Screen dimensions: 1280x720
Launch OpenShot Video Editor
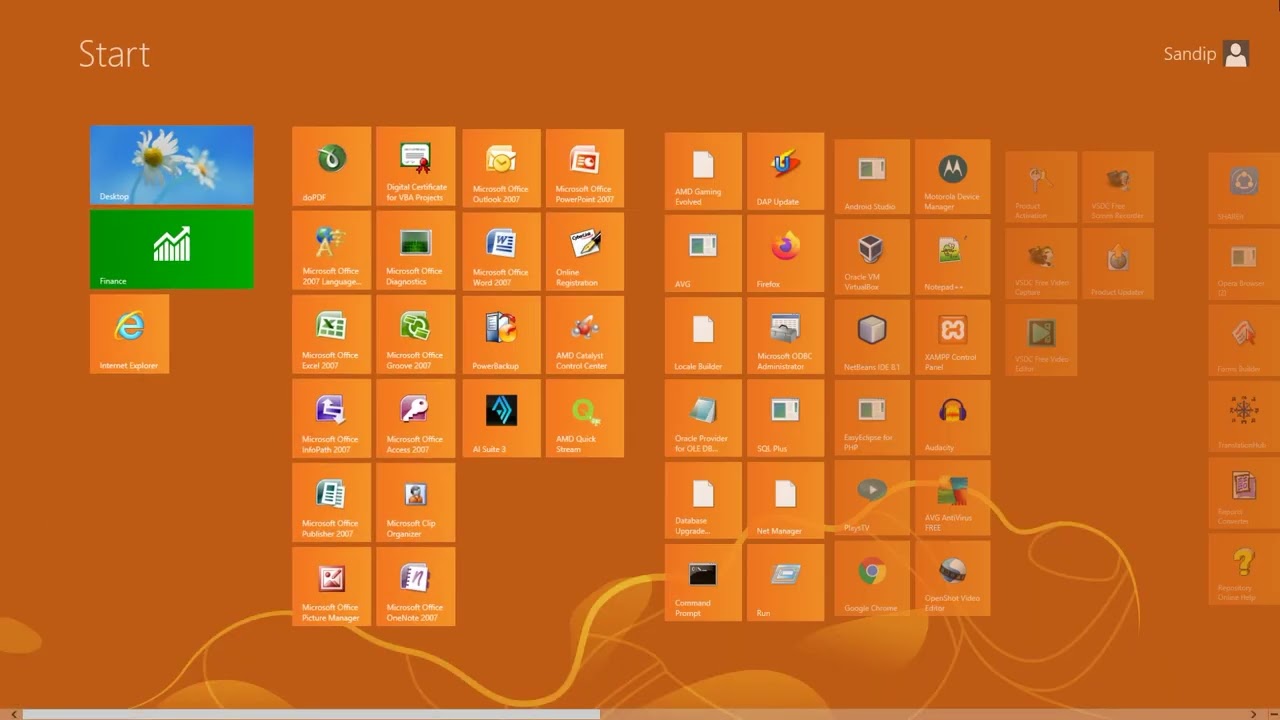[953, 577]
